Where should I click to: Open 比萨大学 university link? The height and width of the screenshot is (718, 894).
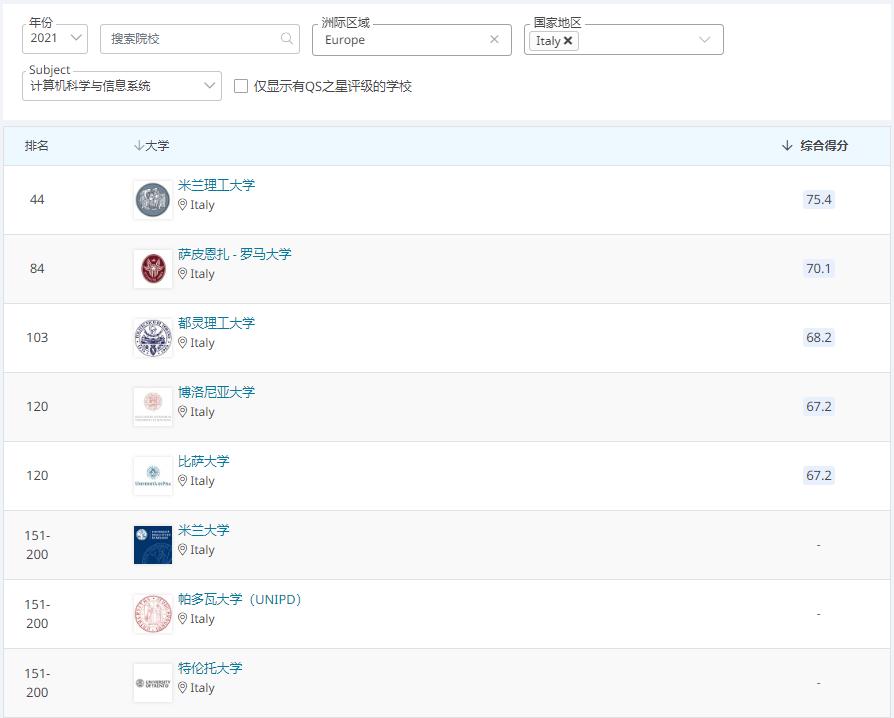(204, 461)
